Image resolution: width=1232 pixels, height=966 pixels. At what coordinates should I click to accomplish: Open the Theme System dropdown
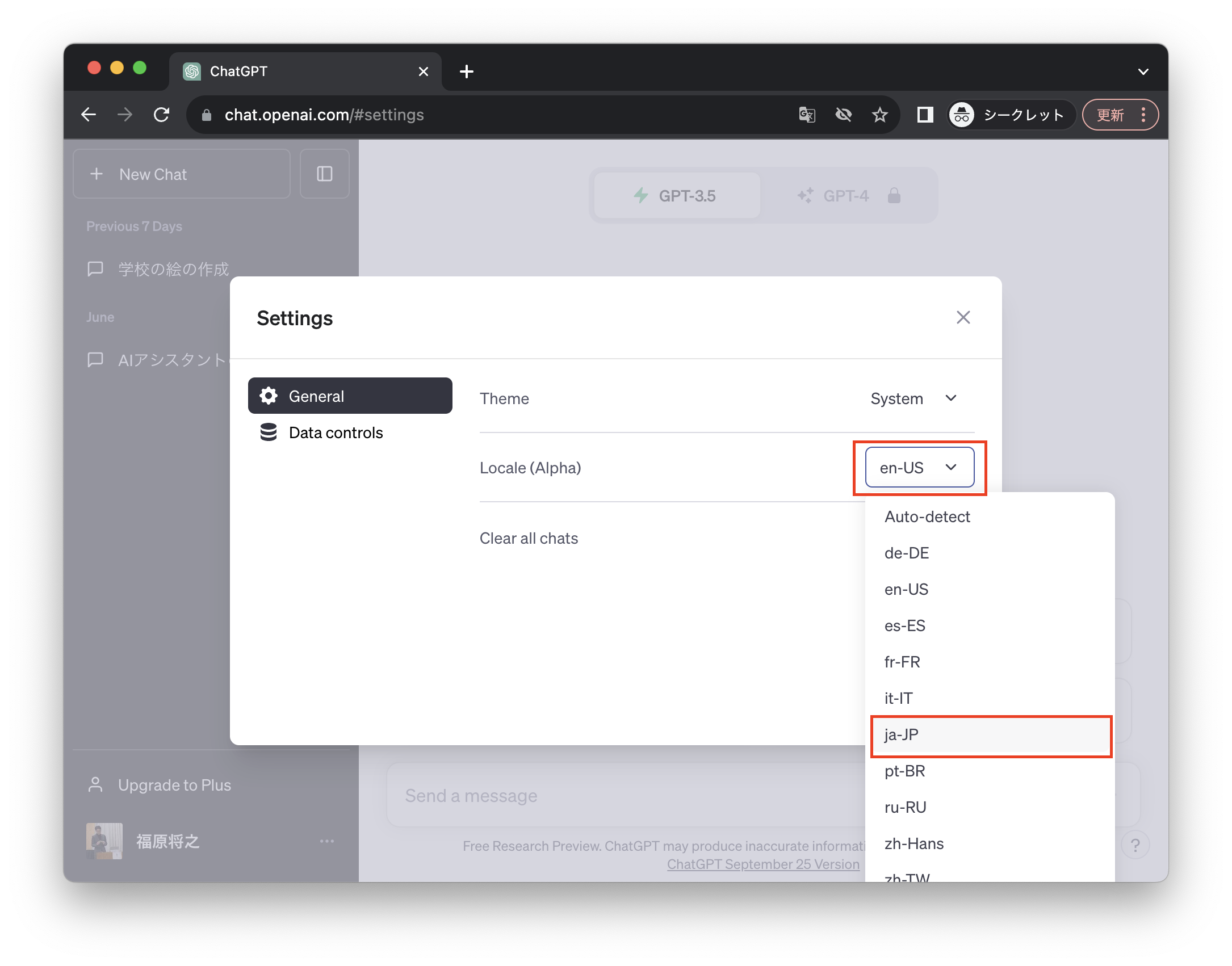(x=915, y=398)
